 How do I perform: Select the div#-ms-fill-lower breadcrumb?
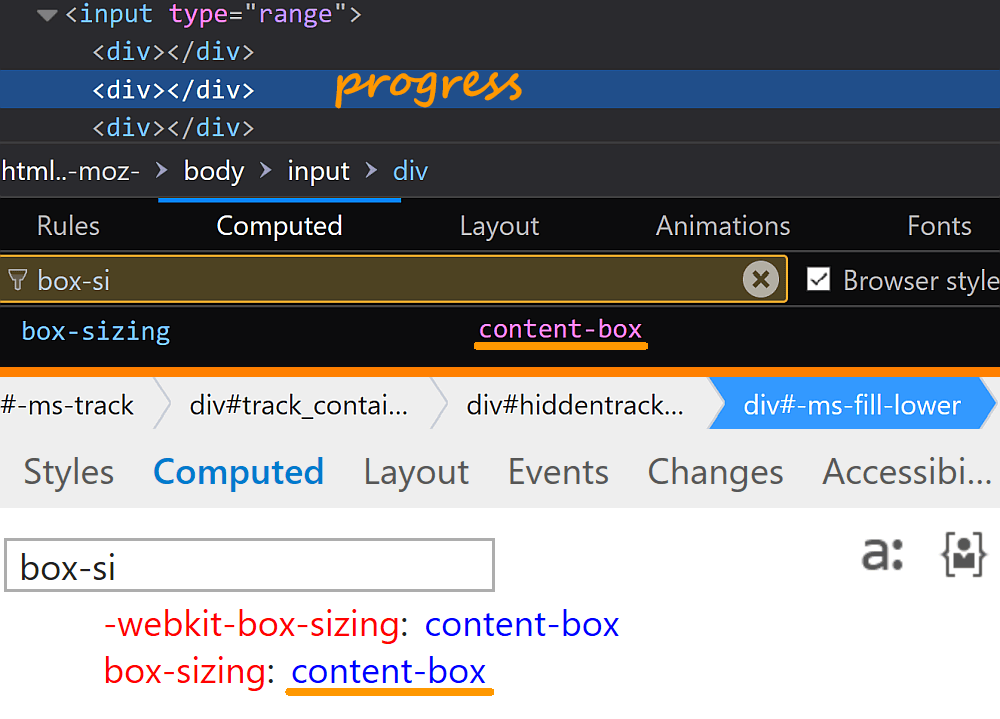click(852, 405)
